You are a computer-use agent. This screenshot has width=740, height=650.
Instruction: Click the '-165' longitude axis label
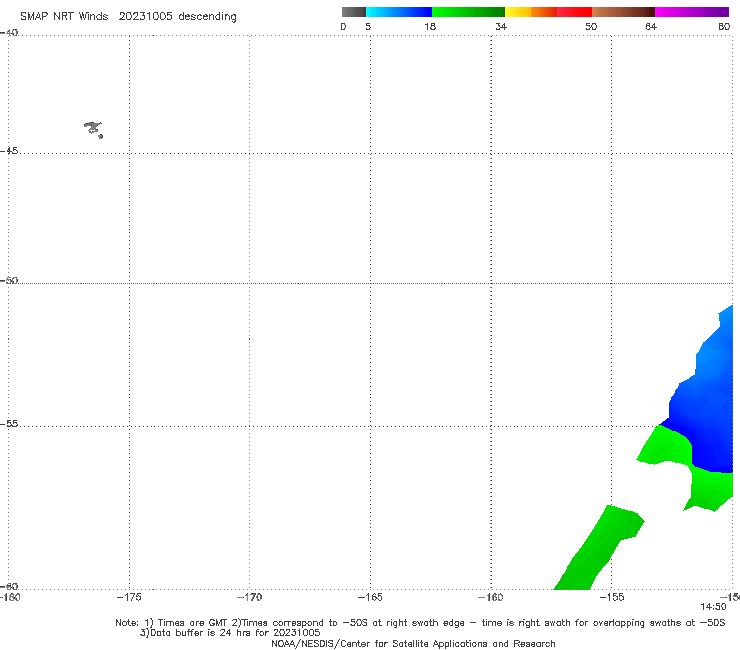(370, 597)
